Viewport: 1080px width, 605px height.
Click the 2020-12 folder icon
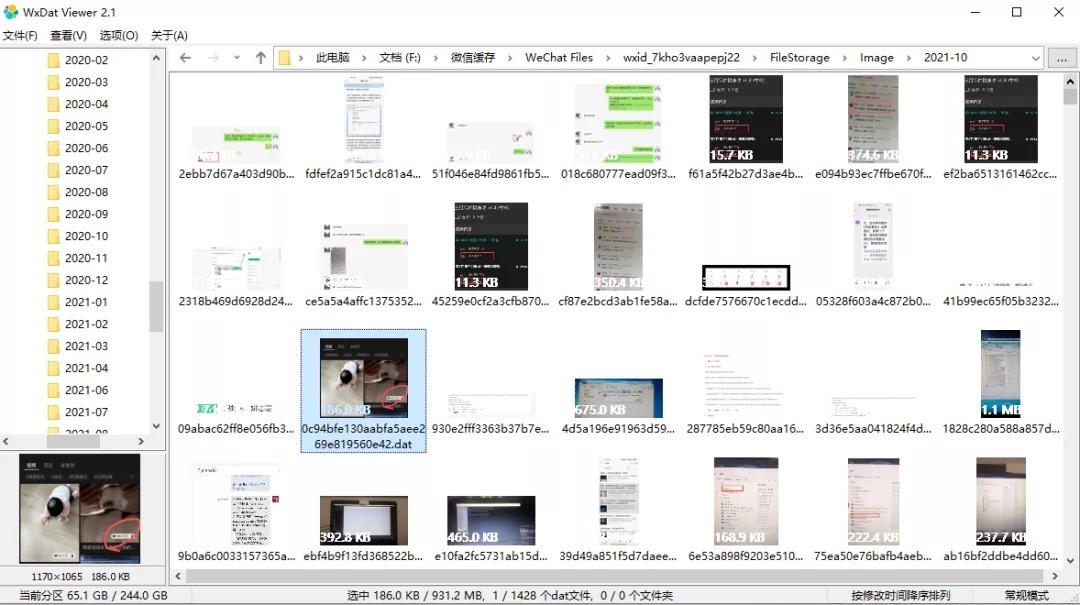pyautogui.click(x=54, y=280)
